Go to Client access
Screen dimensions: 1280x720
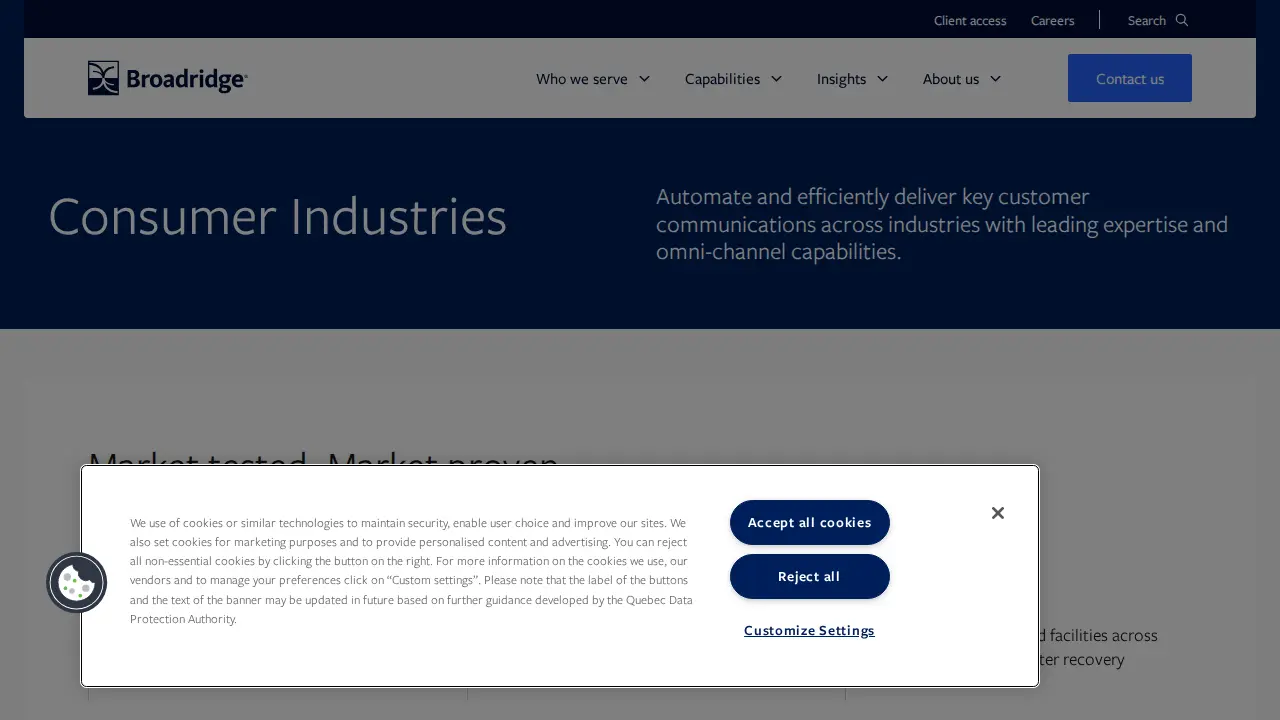(970, 20)
